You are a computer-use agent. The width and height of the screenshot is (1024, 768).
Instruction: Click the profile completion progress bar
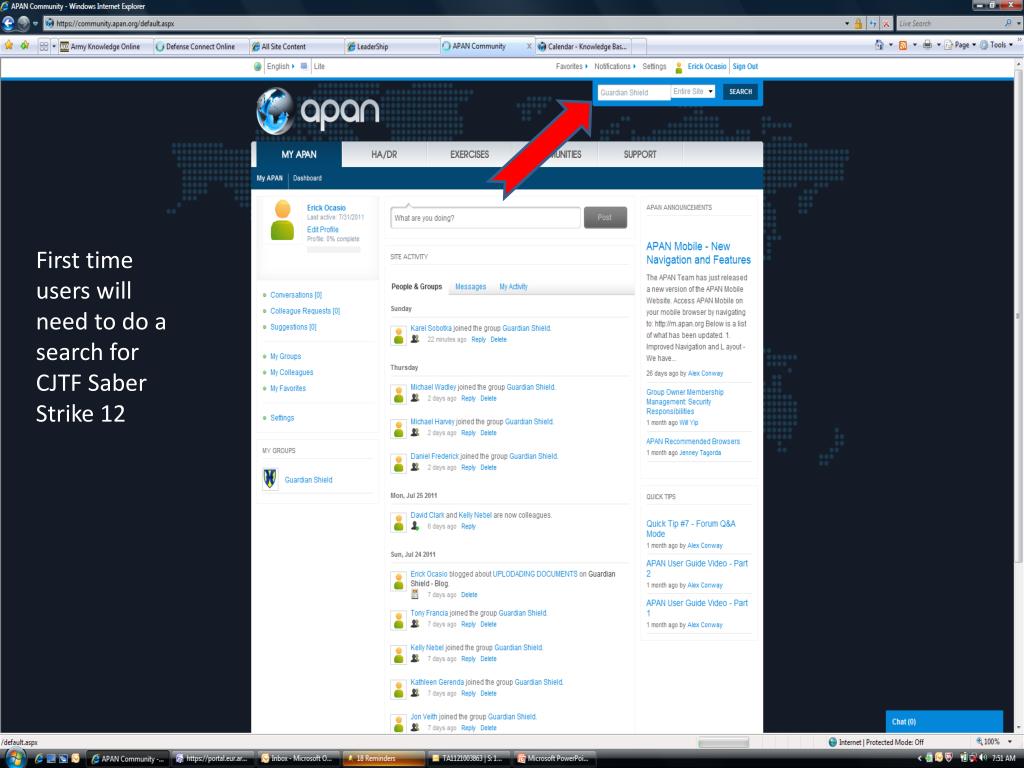point(333,249)
